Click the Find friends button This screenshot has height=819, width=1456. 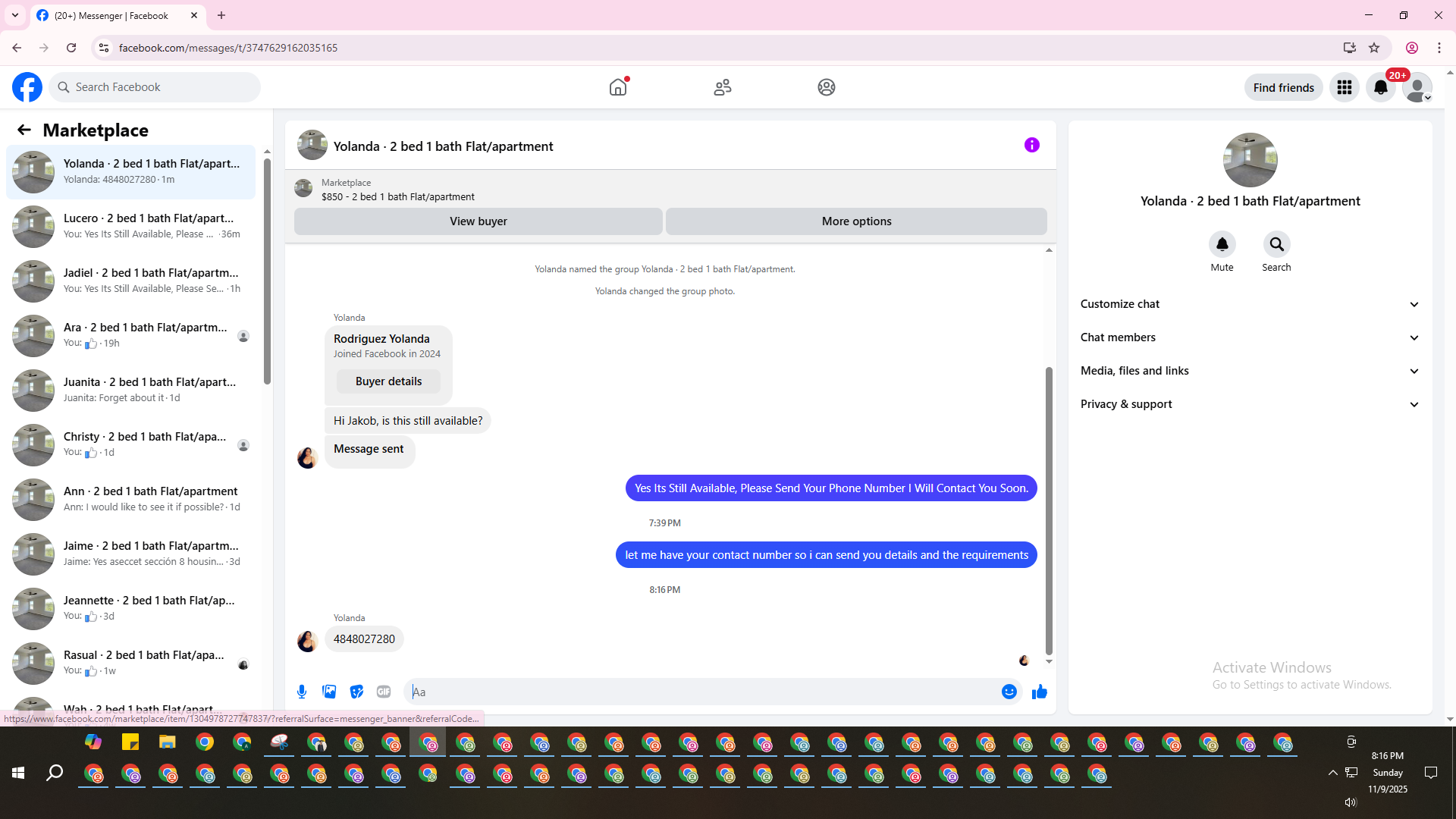[1283, 87]
